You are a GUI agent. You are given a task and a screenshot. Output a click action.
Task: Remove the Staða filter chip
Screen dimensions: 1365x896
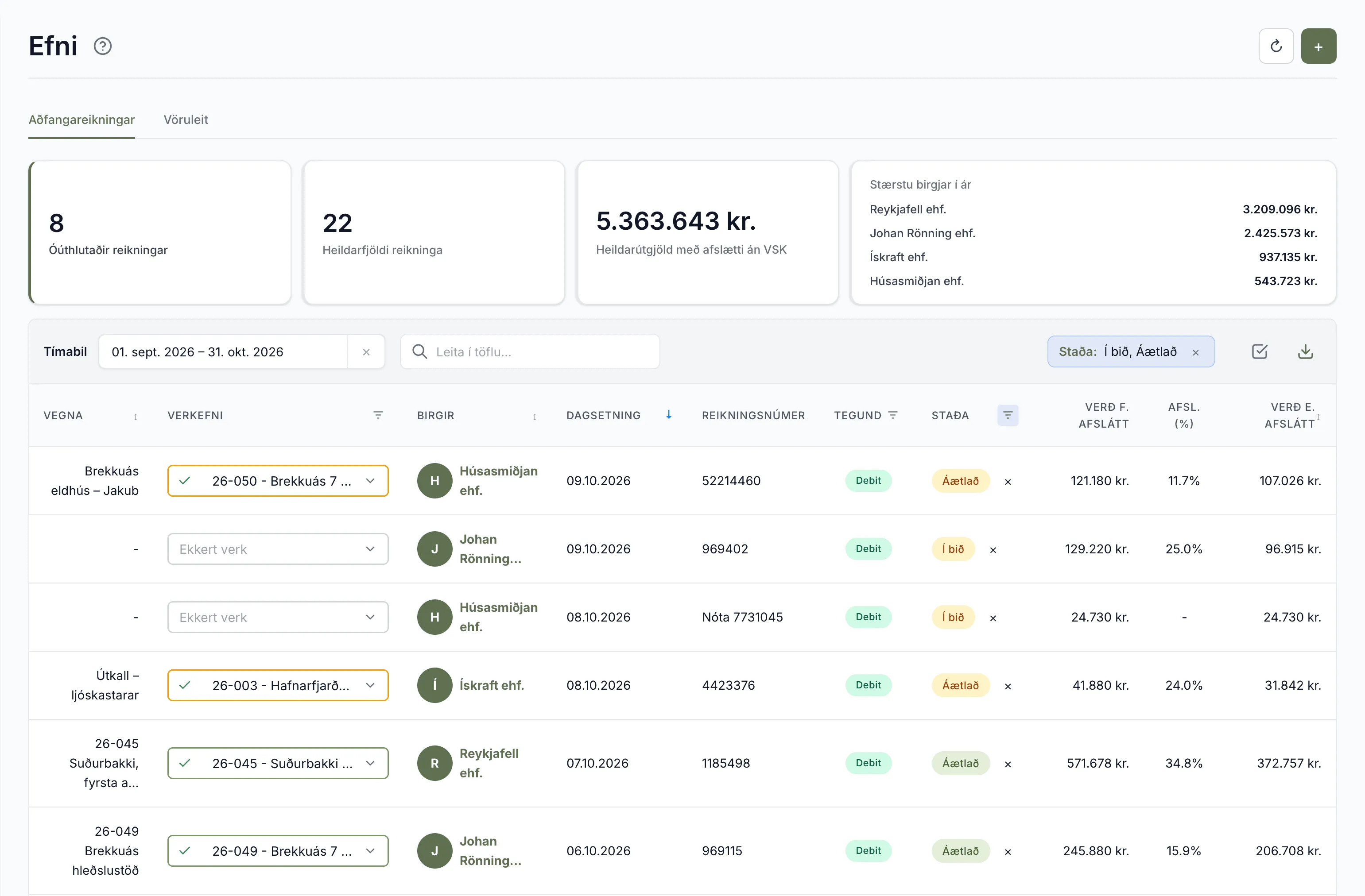1196,352
